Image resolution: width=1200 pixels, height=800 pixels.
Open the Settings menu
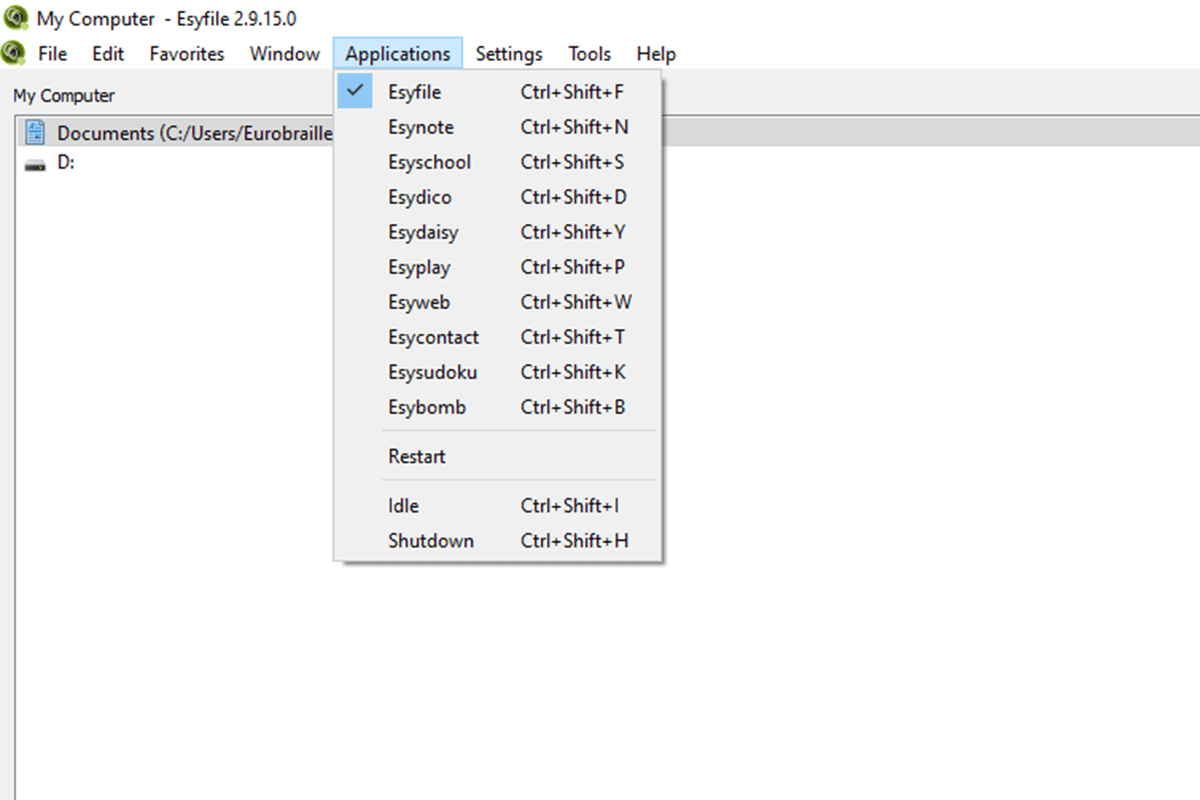509,53
